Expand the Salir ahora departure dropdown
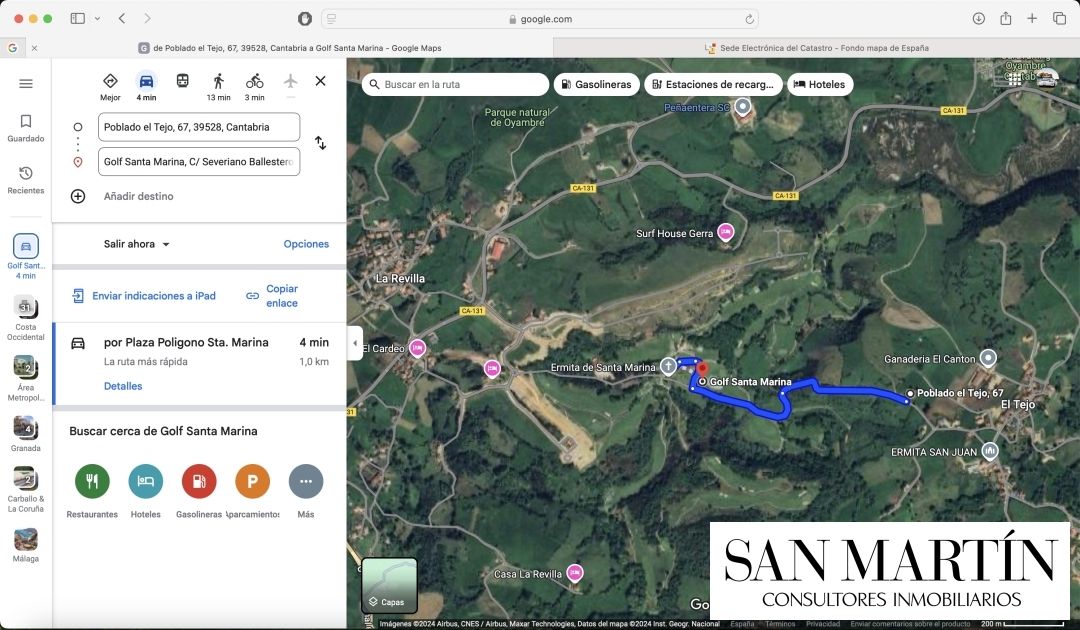 [x=136, y=244]
